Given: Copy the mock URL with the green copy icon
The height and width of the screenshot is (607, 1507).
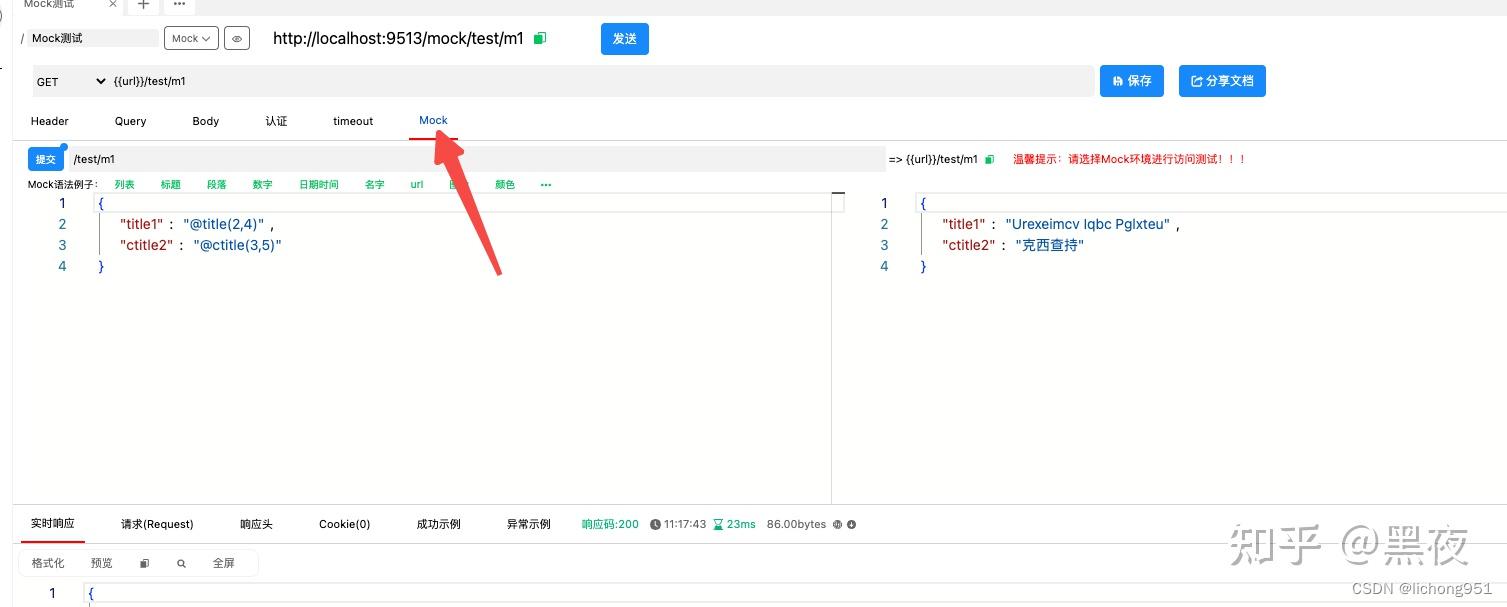Looking at the screenshot, I should coord(540,37).
